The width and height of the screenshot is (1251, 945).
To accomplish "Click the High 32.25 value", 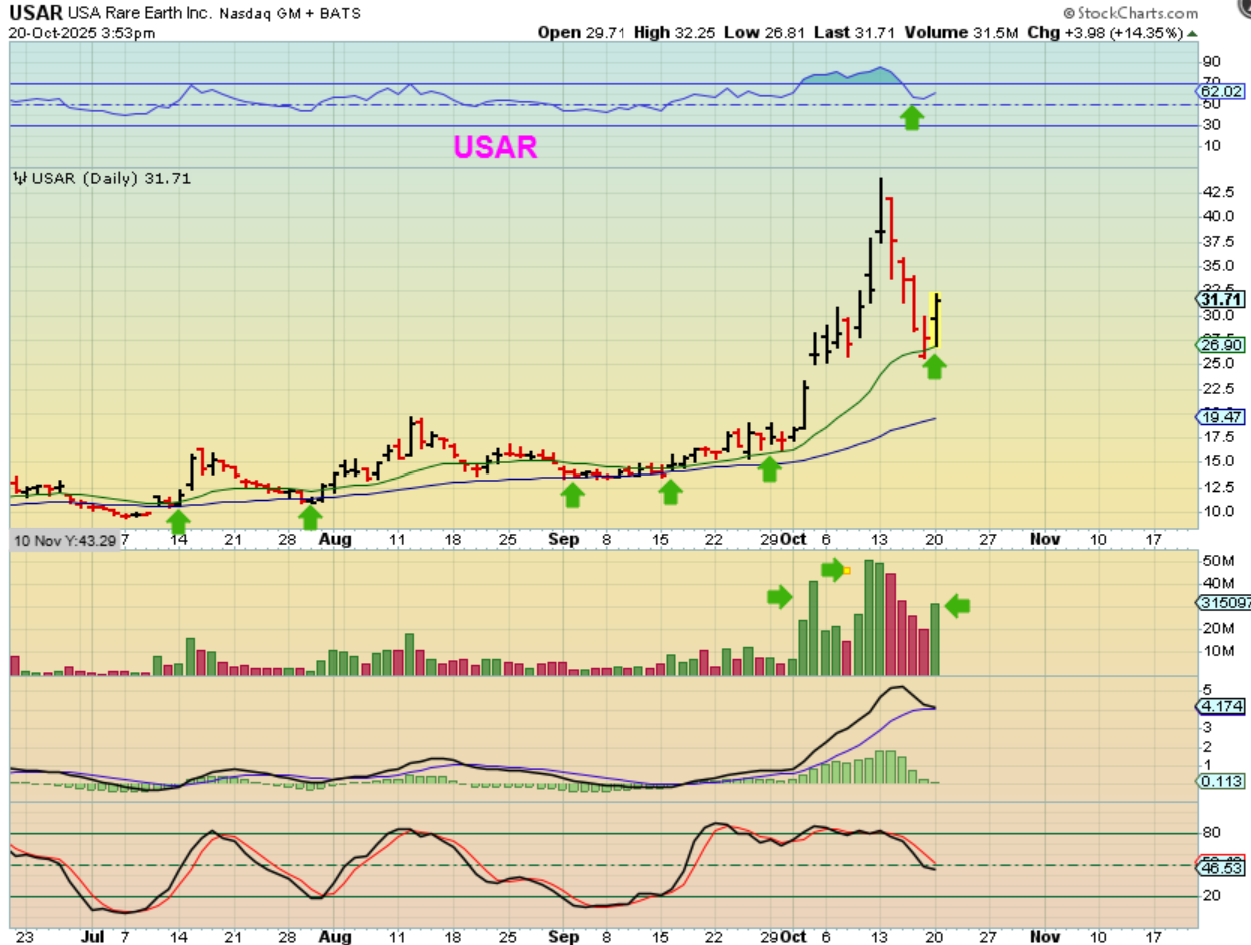I will [677, 32].
